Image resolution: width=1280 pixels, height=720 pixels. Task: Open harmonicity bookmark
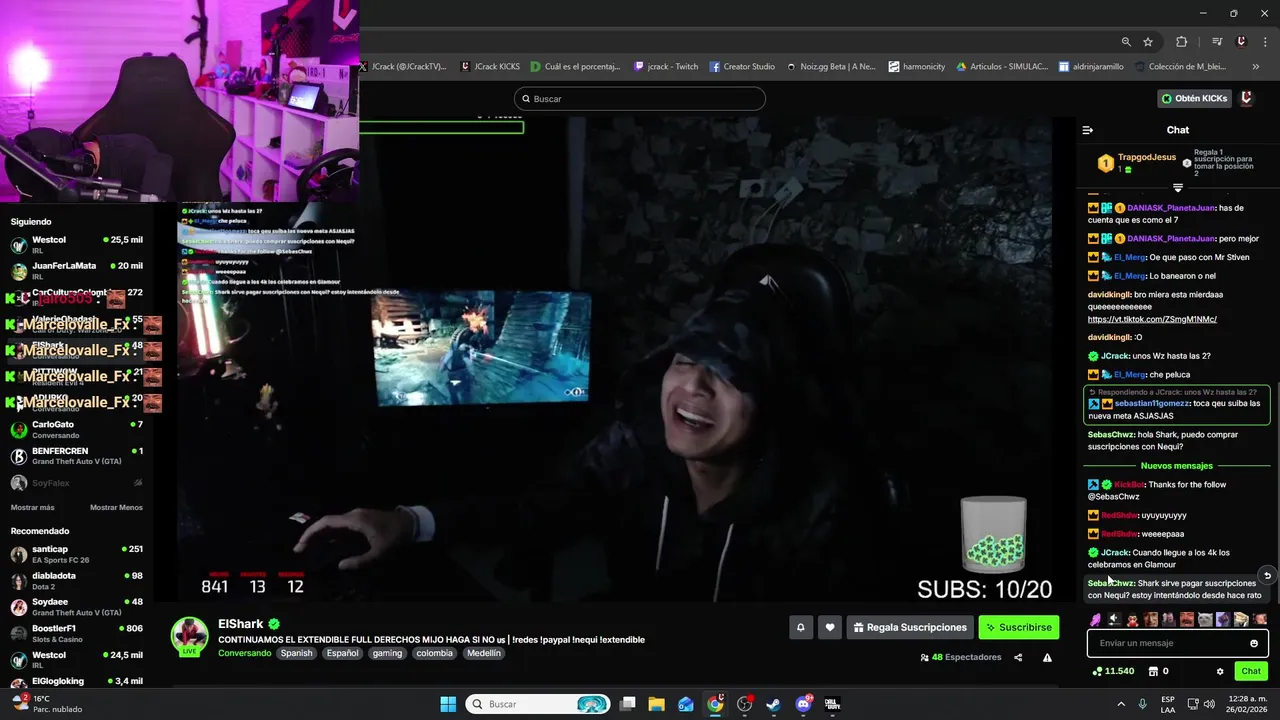pos(916,67)
